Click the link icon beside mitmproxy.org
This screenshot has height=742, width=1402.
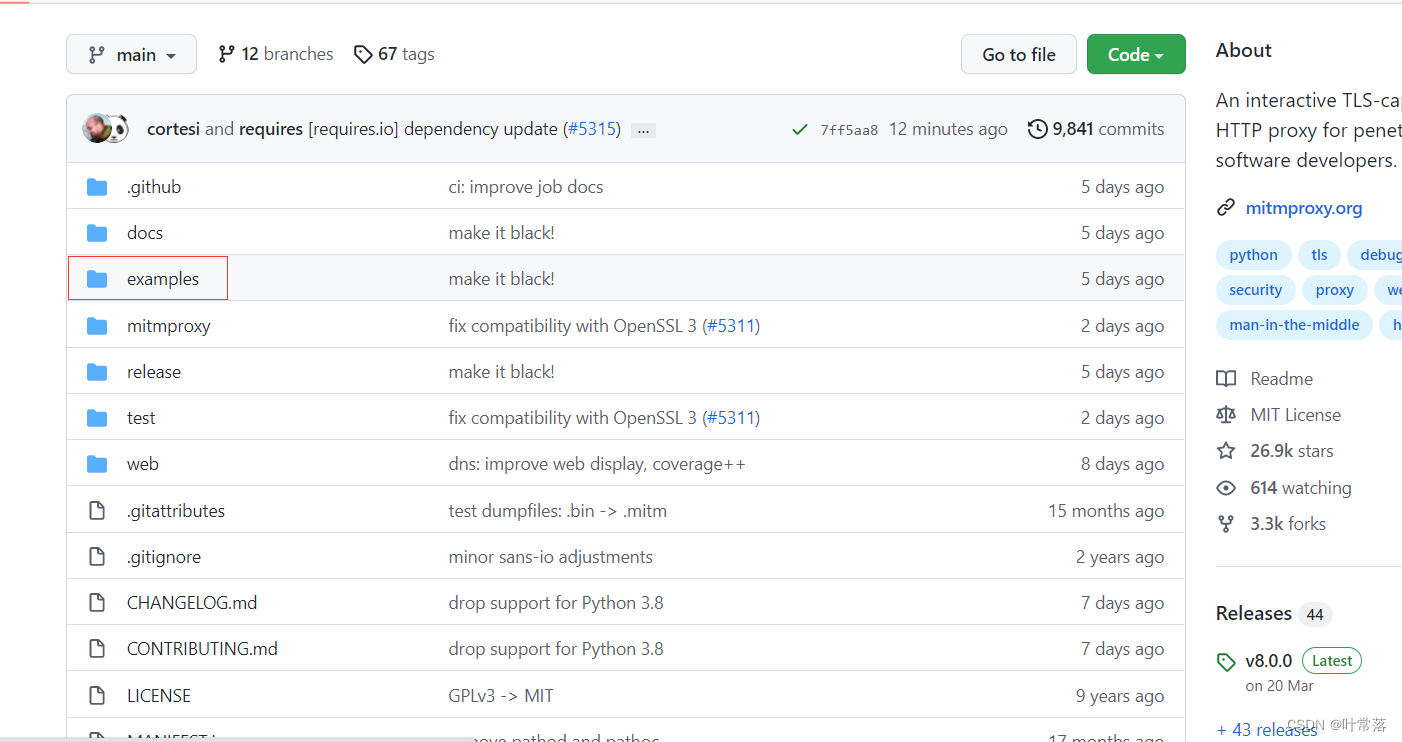(x=1226, y=208)
